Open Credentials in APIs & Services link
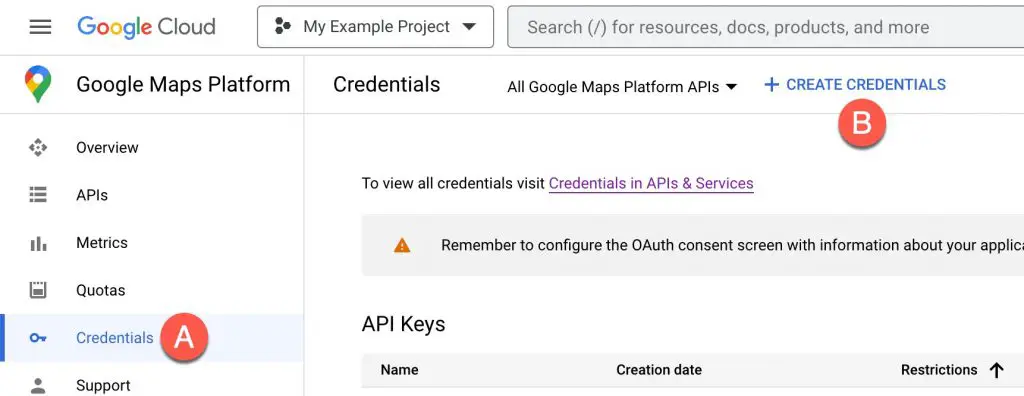1024x396 pixels. click(x=651, y=184)
